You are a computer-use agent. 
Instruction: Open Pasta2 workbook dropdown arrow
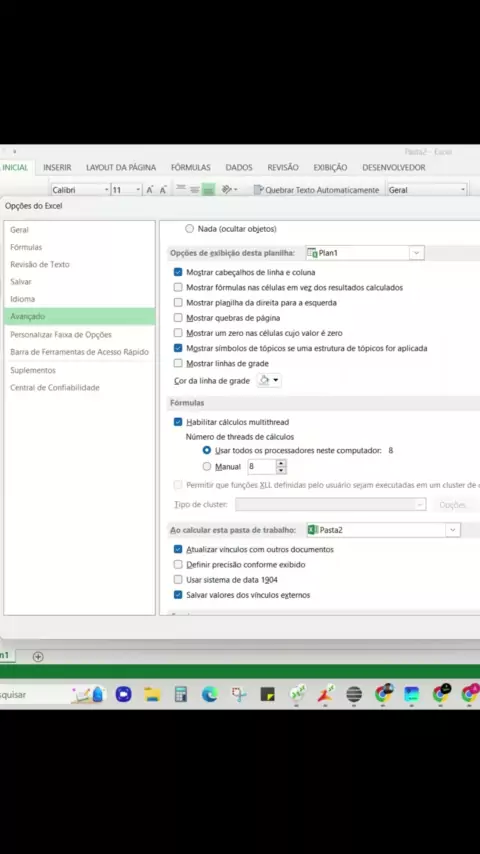[453, 529]
